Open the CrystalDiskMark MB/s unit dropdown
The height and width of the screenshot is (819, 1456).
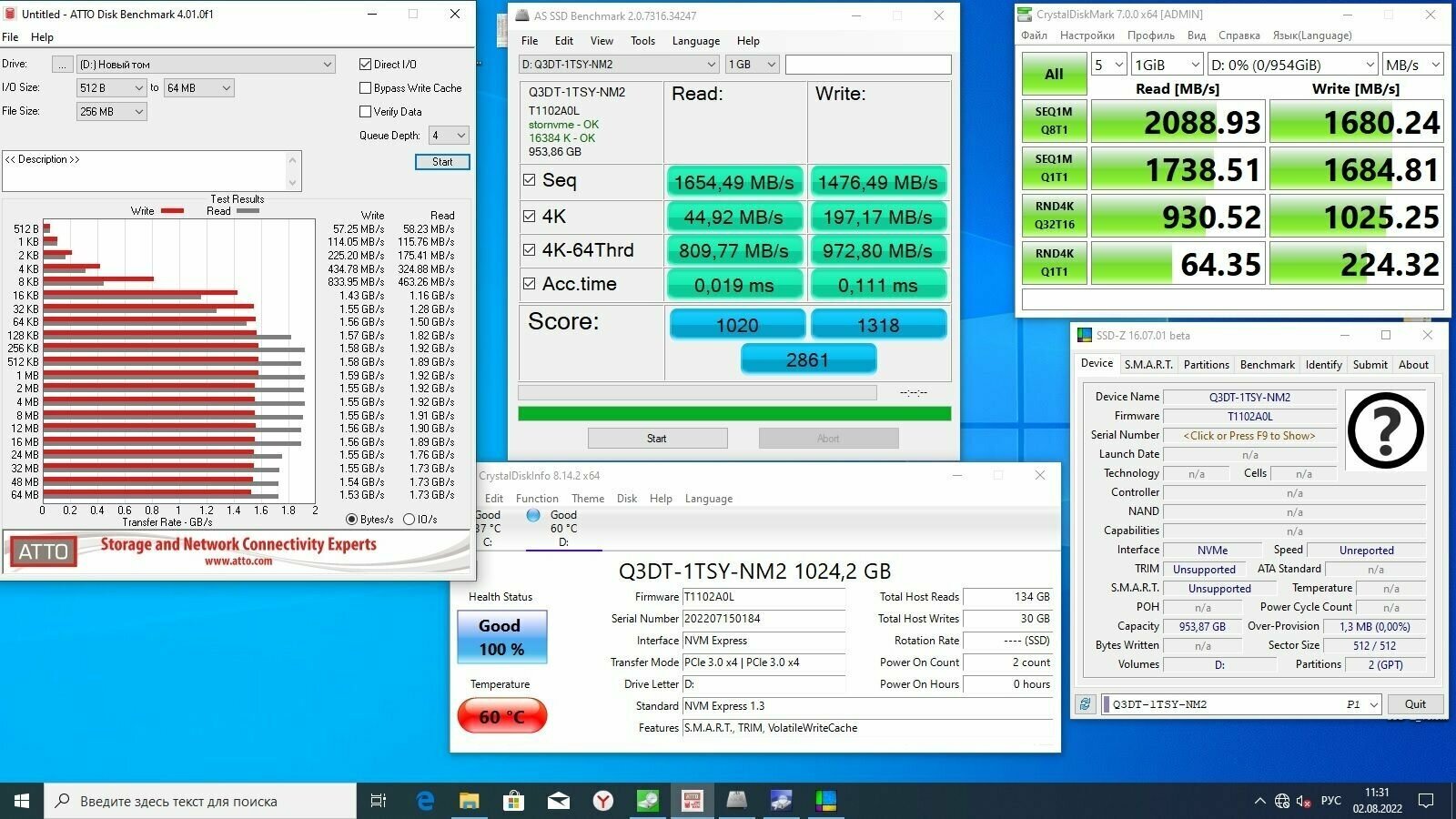(x=1412, y=65)
